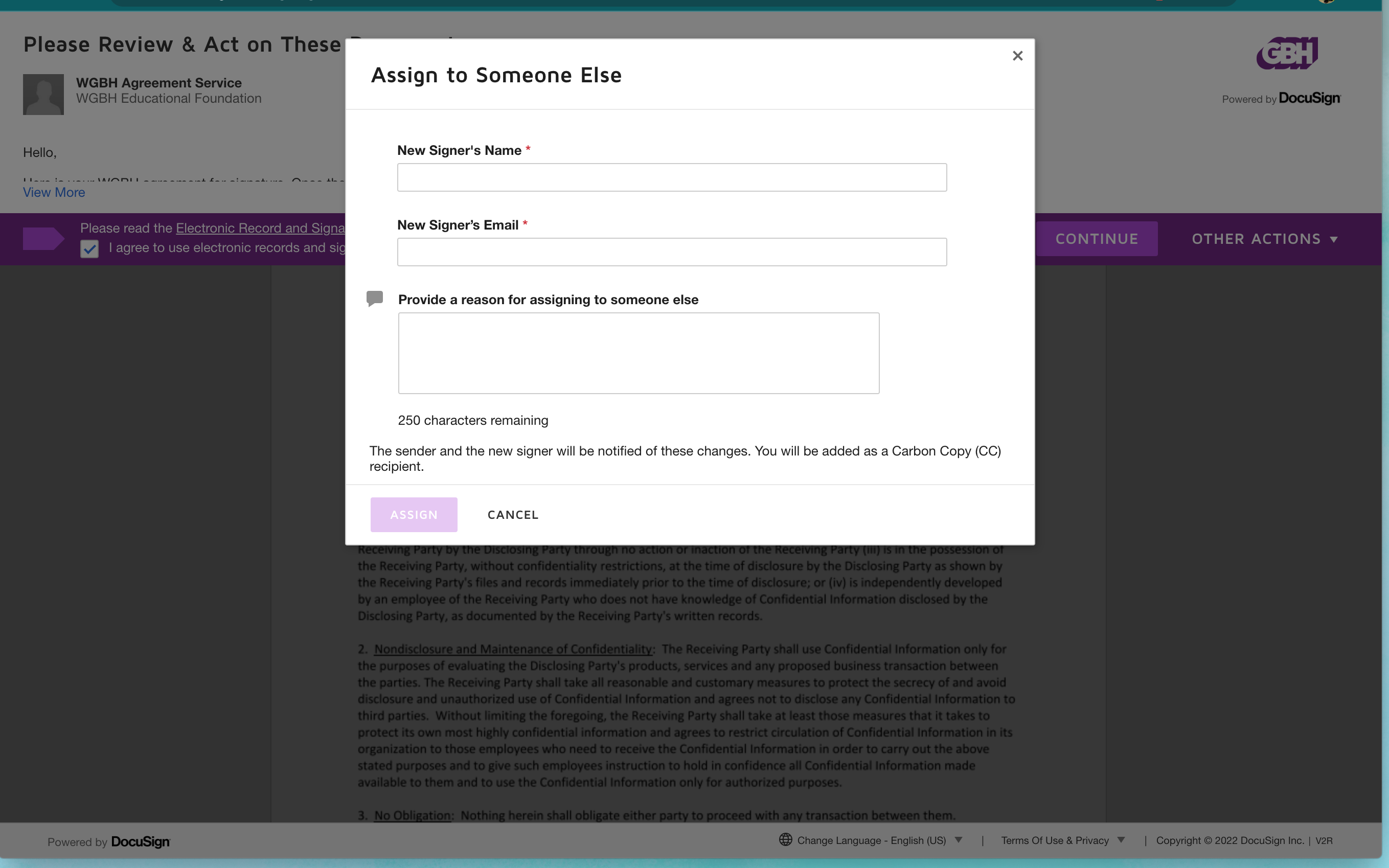Screen dimensions: 1389x868
Task: Open the Other Actions dropdown
Action: click(x=1264, y=239)
